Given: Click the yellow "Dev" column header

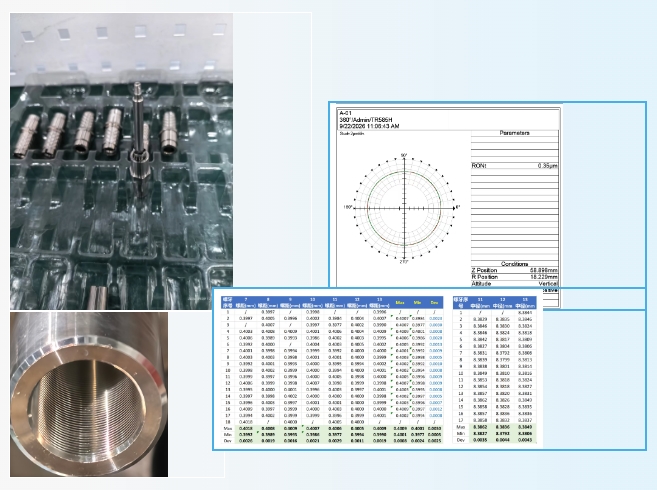Looking at the screenshot, I should [435, 303].
